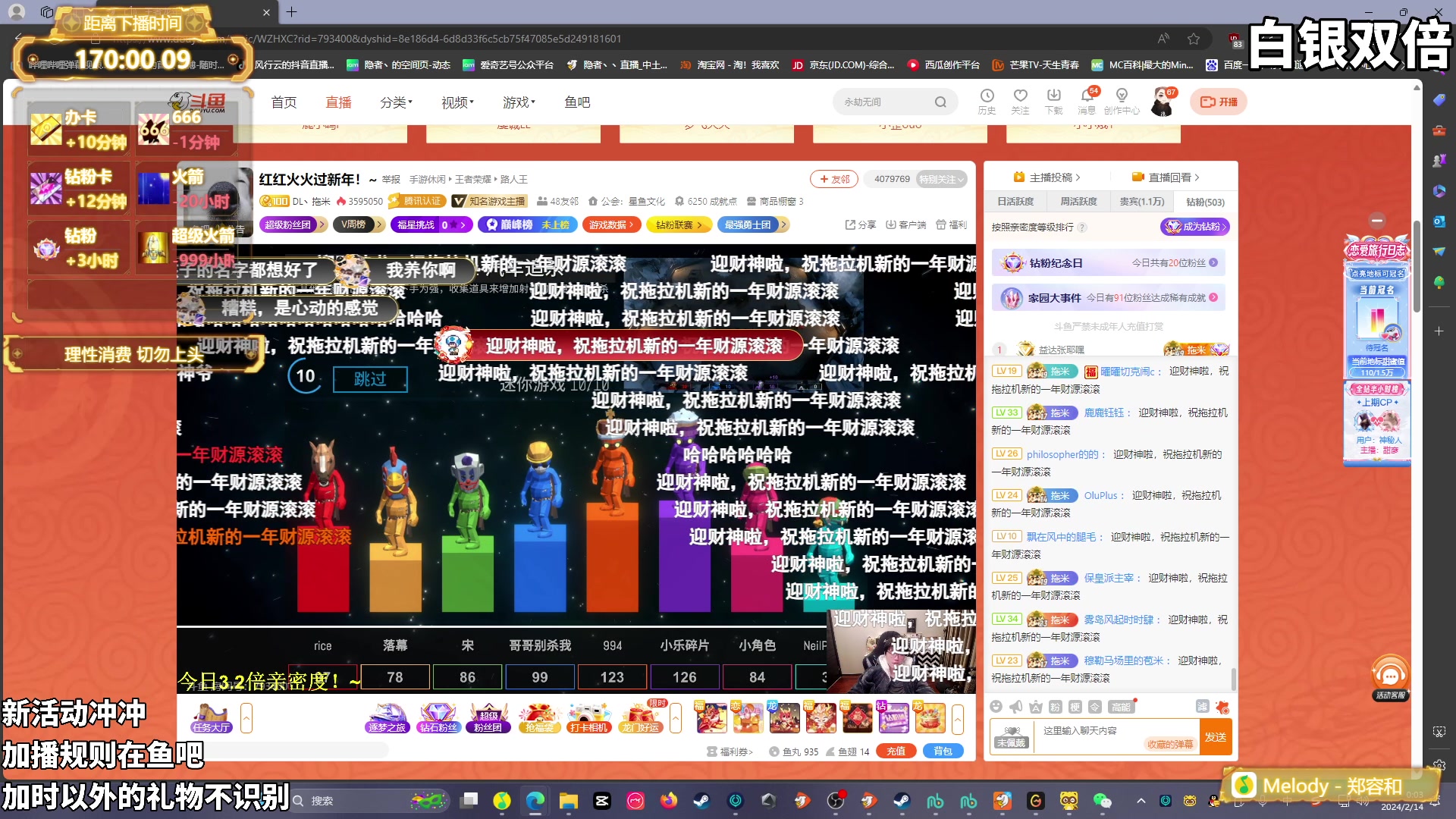Click the orange 发送 send button

[x=1215, y=737]
